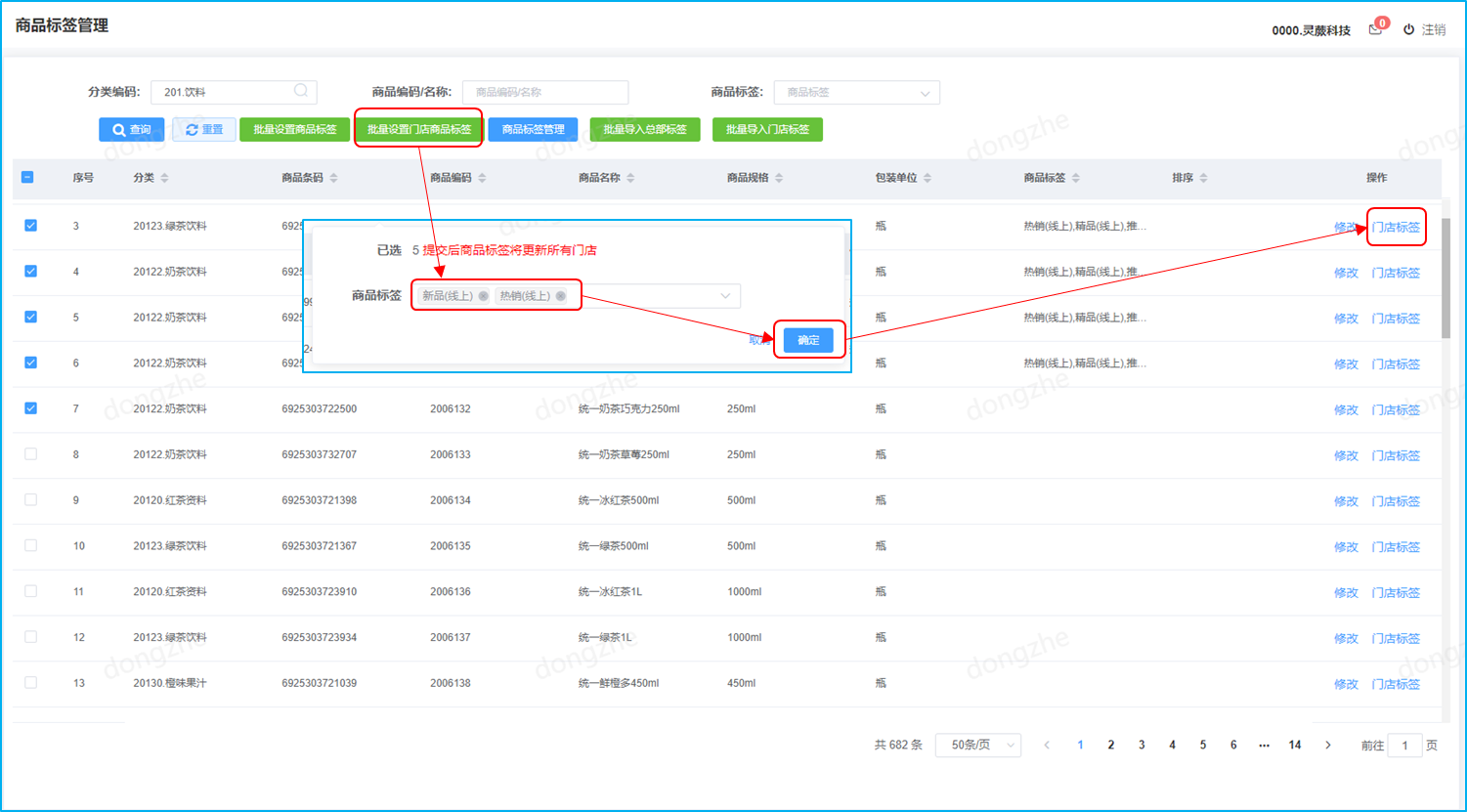1467x812 pixels.
Task: Click the 确定 confirm button
Action: [808, 340]
